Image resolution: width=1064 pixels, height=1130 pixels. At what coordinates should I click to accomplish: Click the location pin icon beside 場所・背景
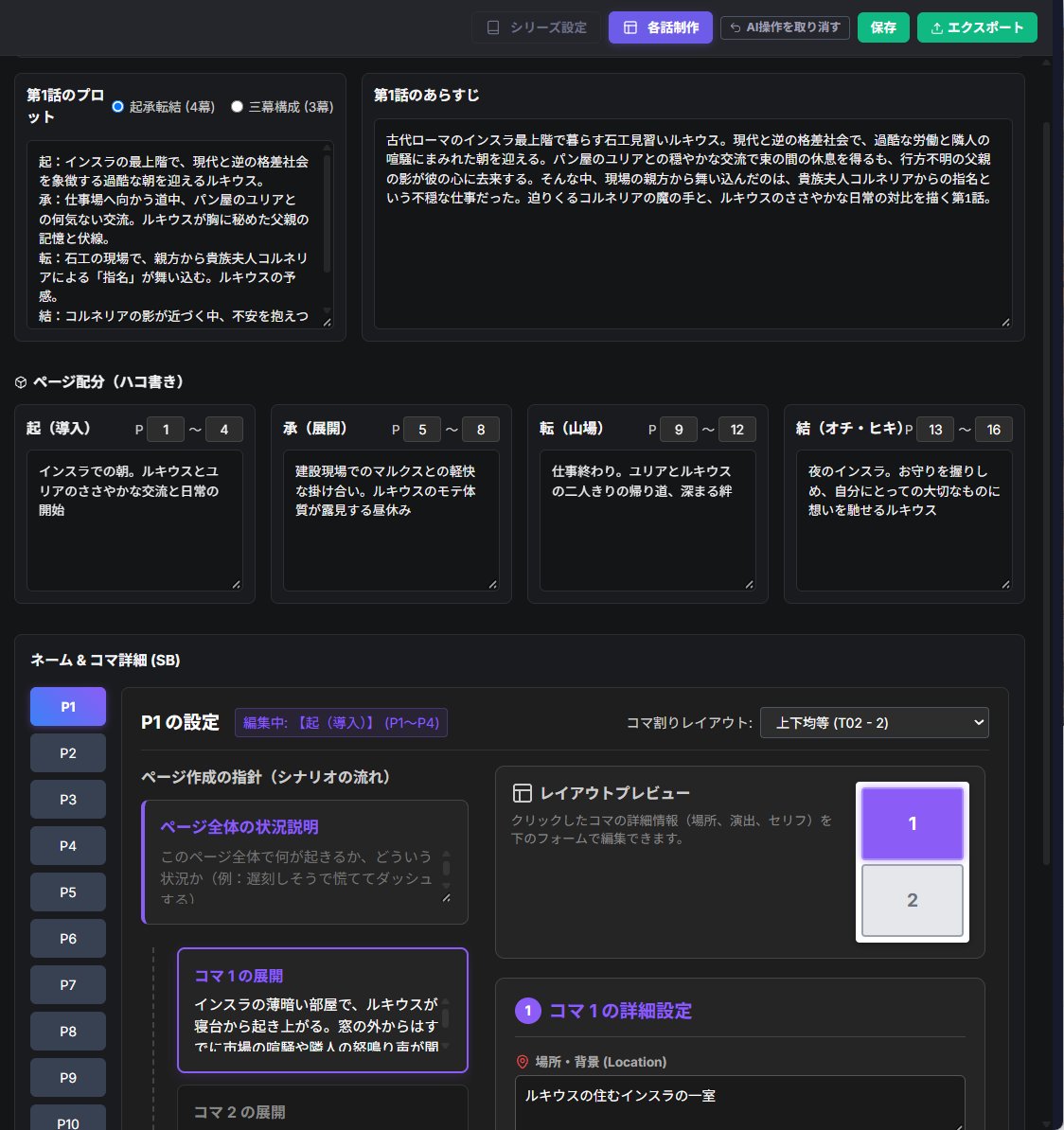tap(523, 1062)
